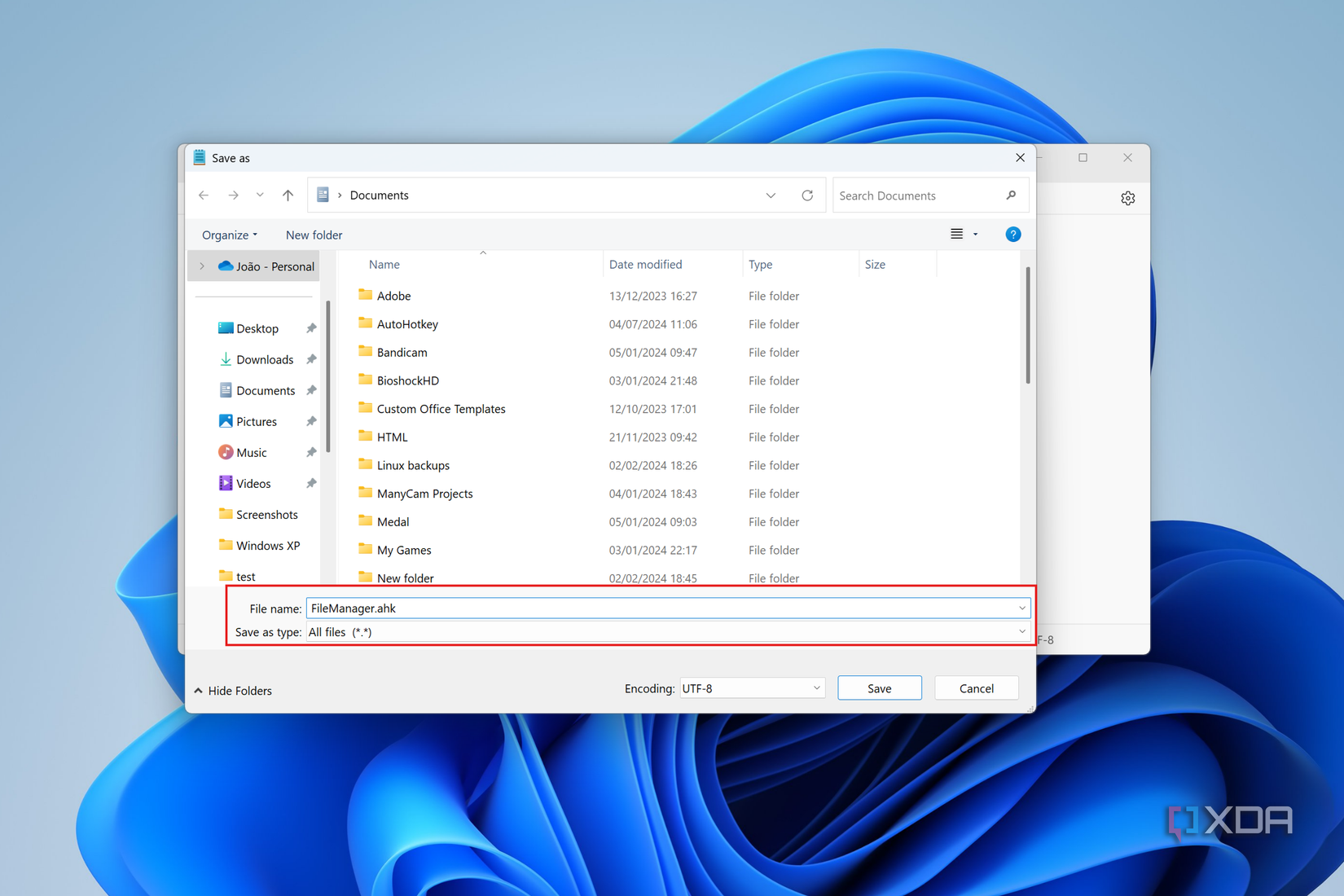The image size is (1344, 896).
Task: Open the help question mark icon
Action: point(1012,234)
